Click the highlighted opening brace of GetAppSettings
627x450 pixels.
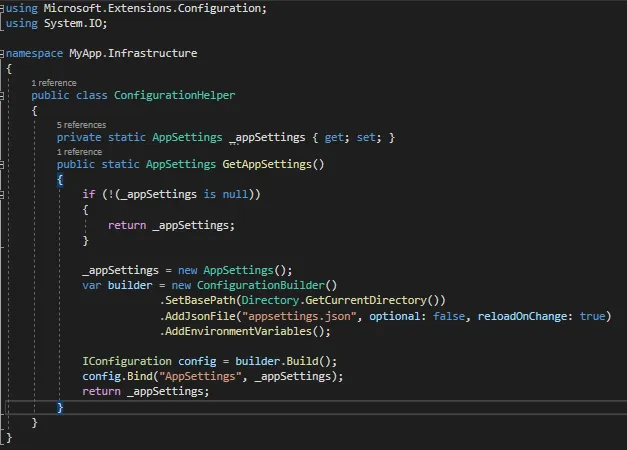coord(60,180)
